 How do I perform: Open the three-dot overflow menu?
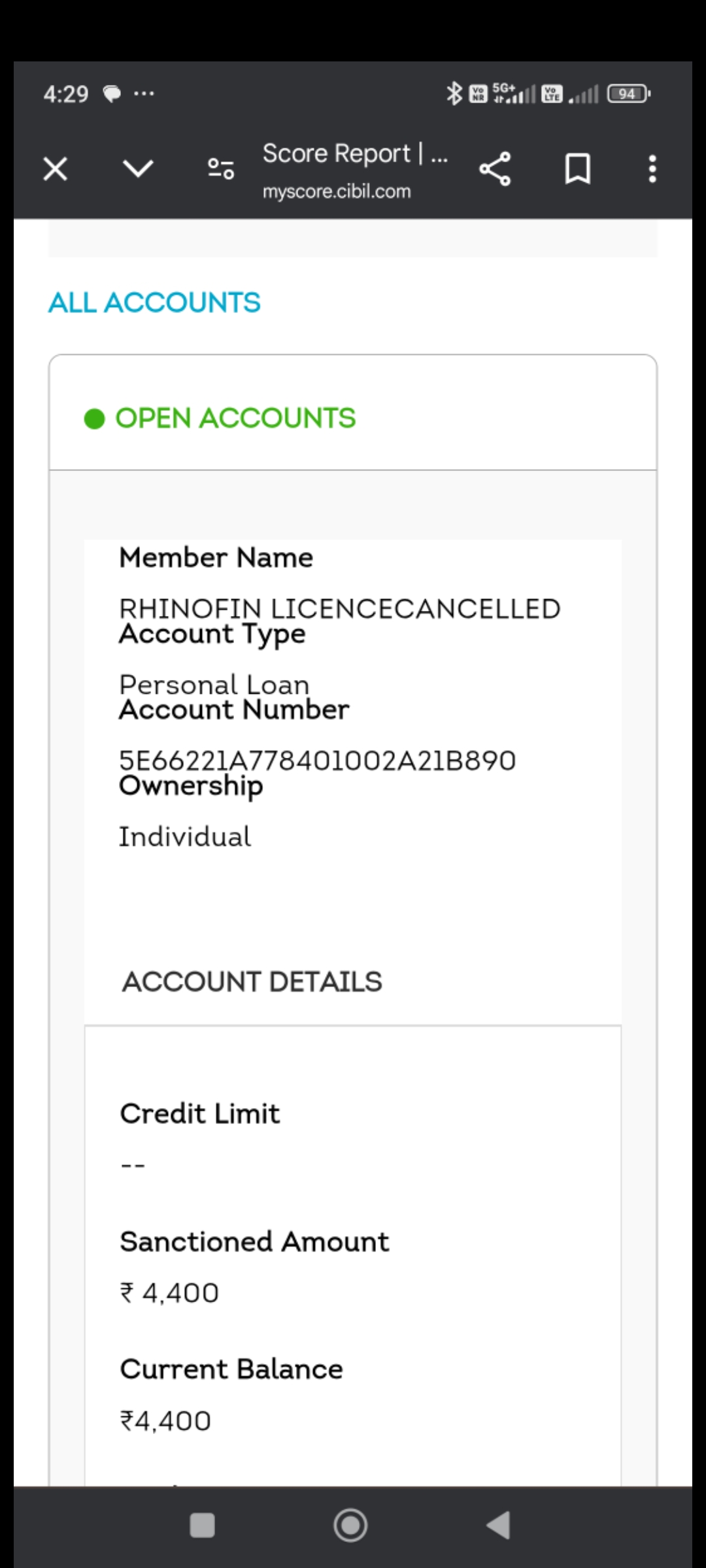point(652,169)
